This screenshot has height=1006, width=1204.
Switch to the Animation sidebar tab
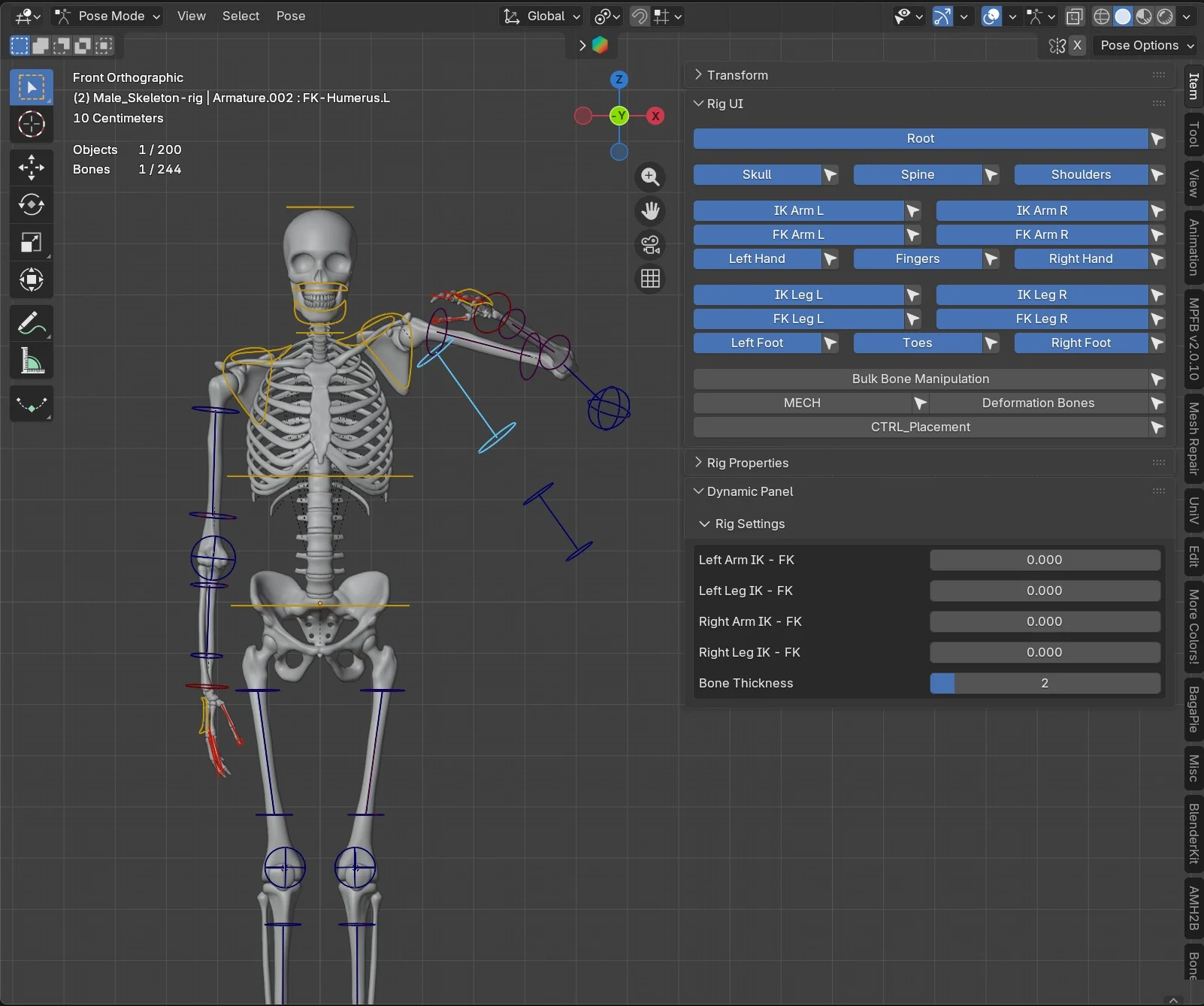click(1193, 247)
